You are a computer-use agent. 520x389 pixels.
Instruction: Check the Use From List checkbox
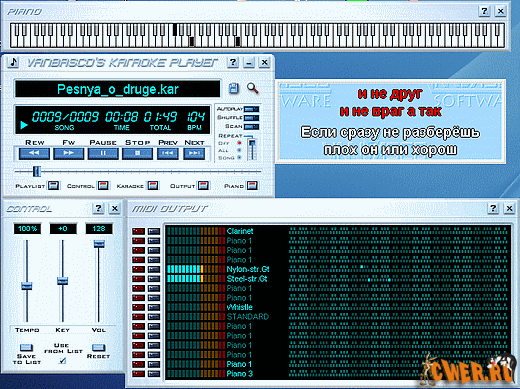(62, 361)
